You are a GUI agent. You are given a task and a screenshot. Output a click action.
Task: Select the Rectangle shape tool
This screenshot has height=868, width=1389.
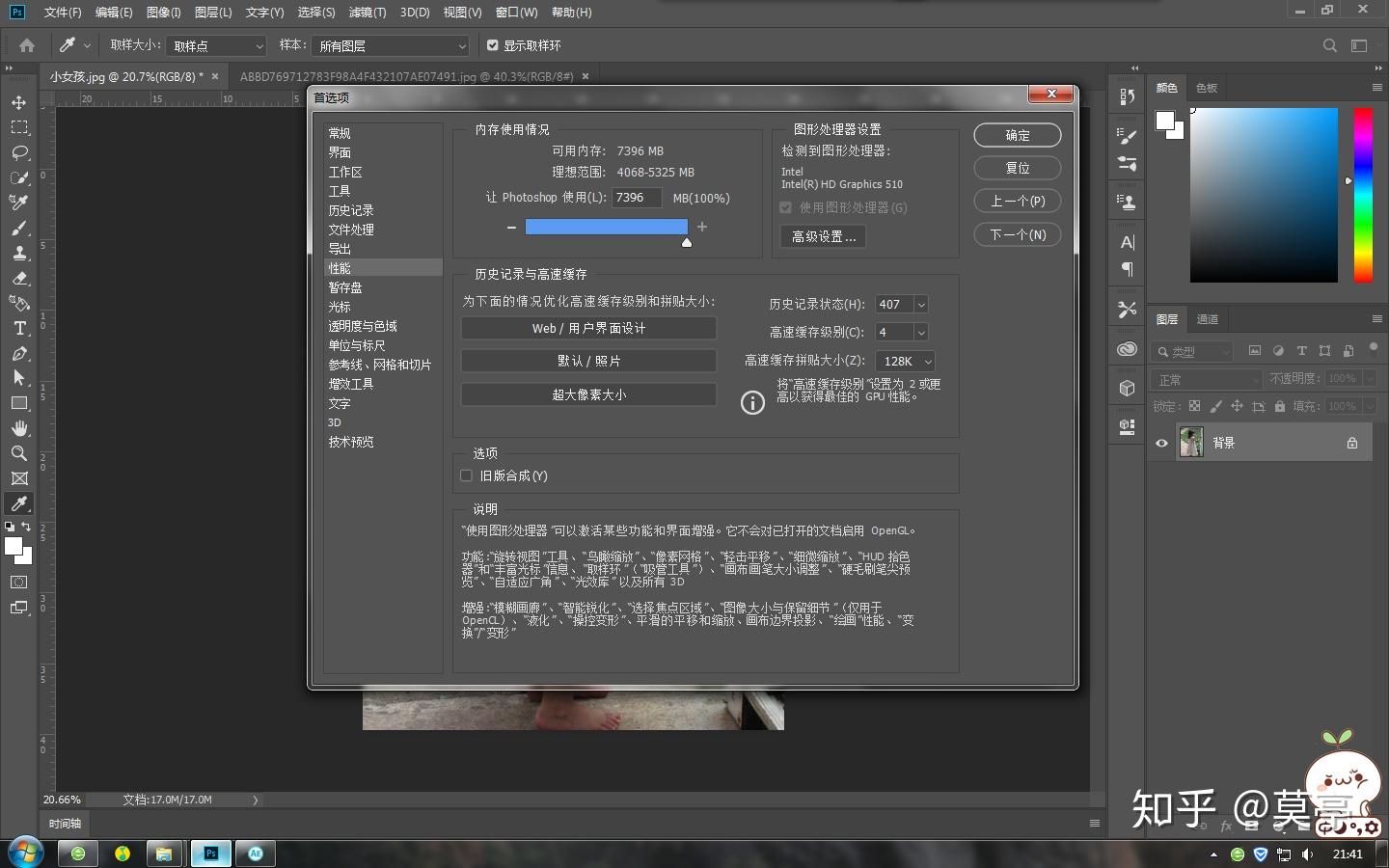(19, 403)
